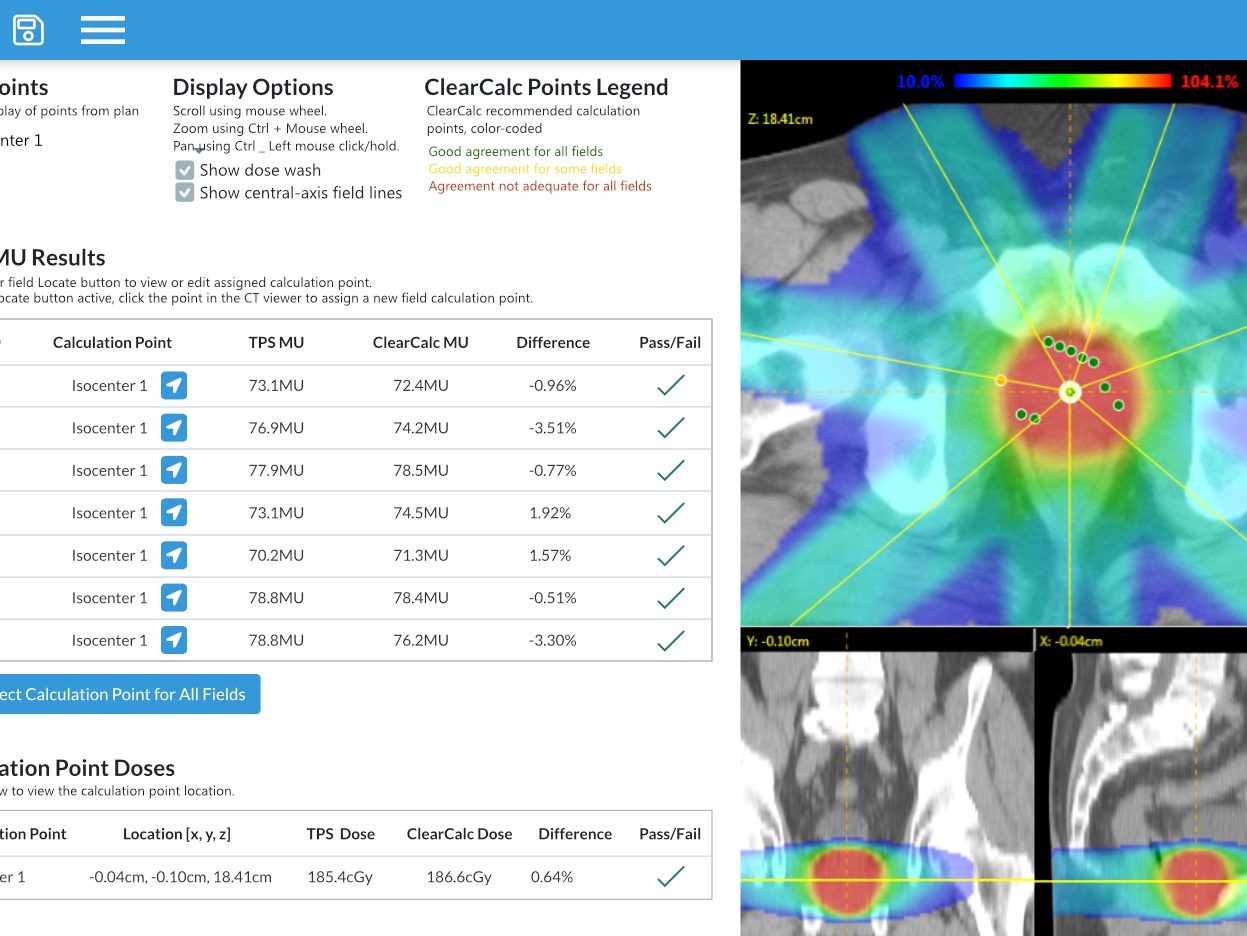Click Locate icon for the 71.3MU ClearCalc row
1247x936 pixels.
[x=174, y=555]
